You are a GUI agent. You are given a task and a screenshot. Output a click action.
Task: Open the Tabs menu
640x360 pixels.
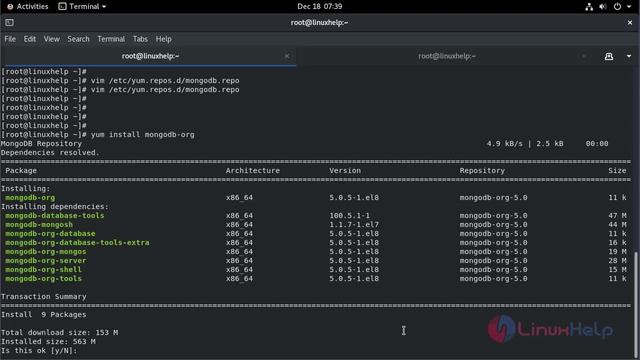(x=140, y=39)
